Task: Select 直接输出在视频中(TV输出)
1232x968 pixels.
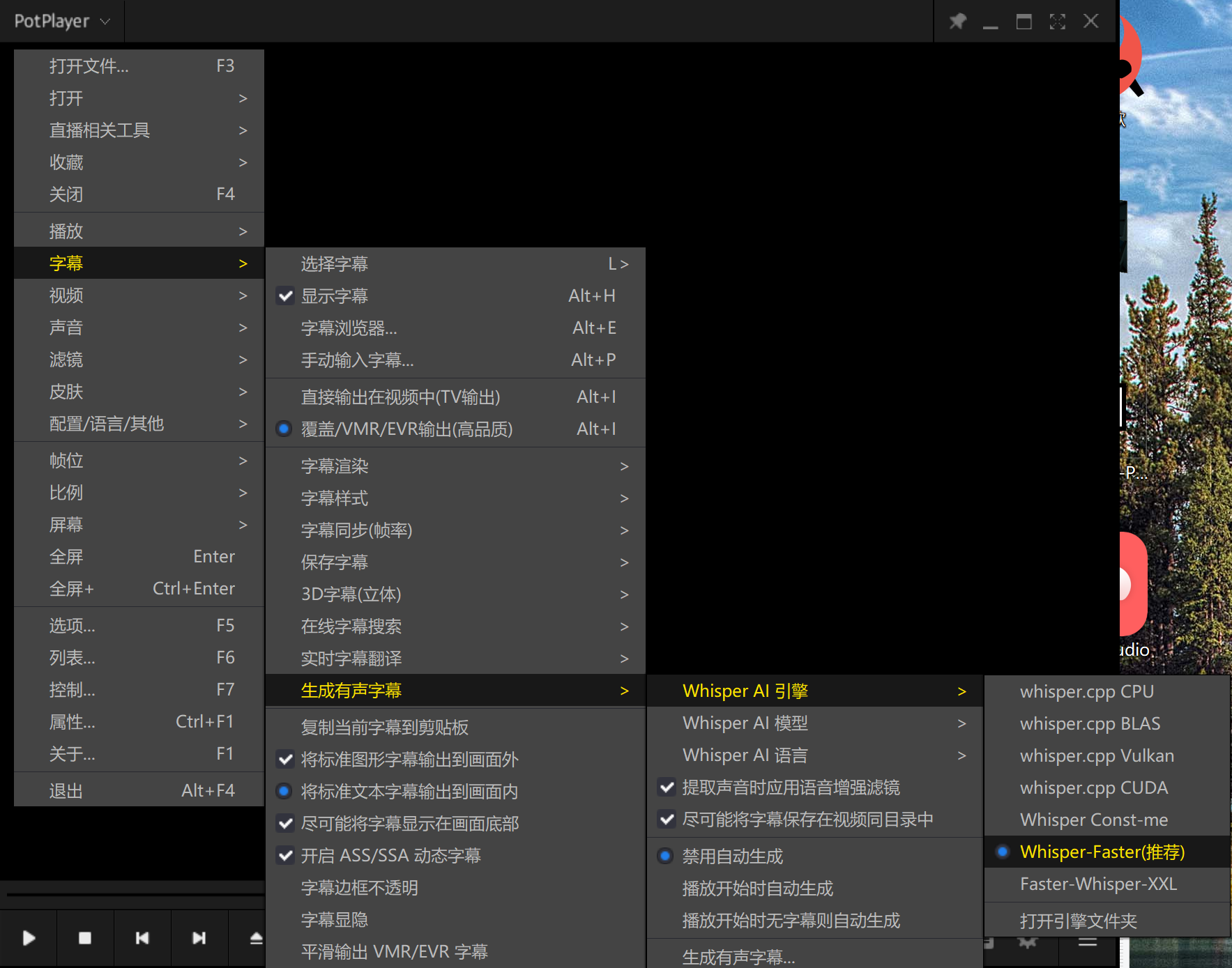Action: pyautogui.click(x=455, y=397)
